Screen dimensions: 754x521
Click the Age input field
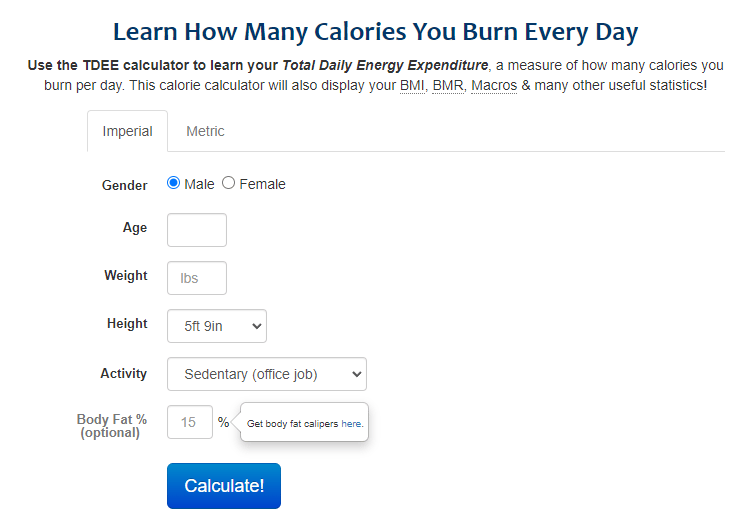point(197,230)
